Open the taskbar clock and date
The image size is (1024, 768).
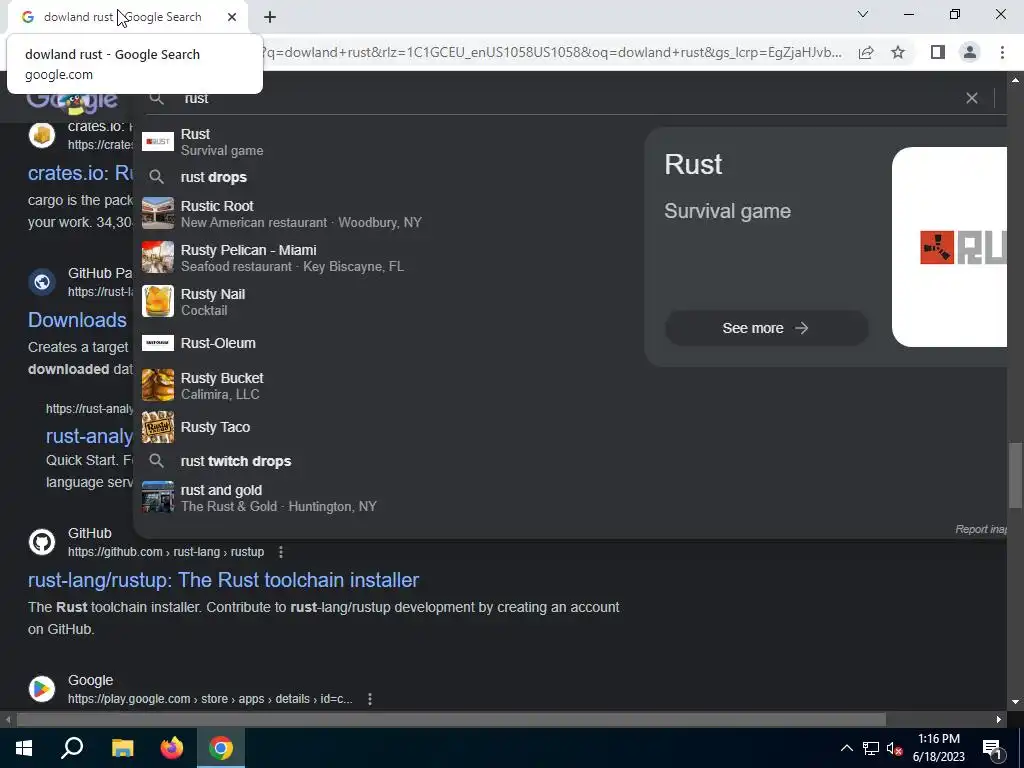(x=938, y=748)
